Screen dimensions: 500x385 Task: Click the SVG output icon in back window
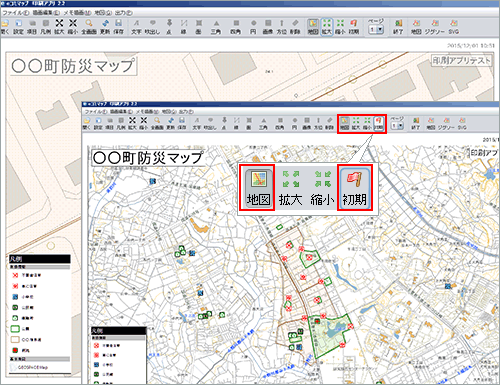(453, 27)
